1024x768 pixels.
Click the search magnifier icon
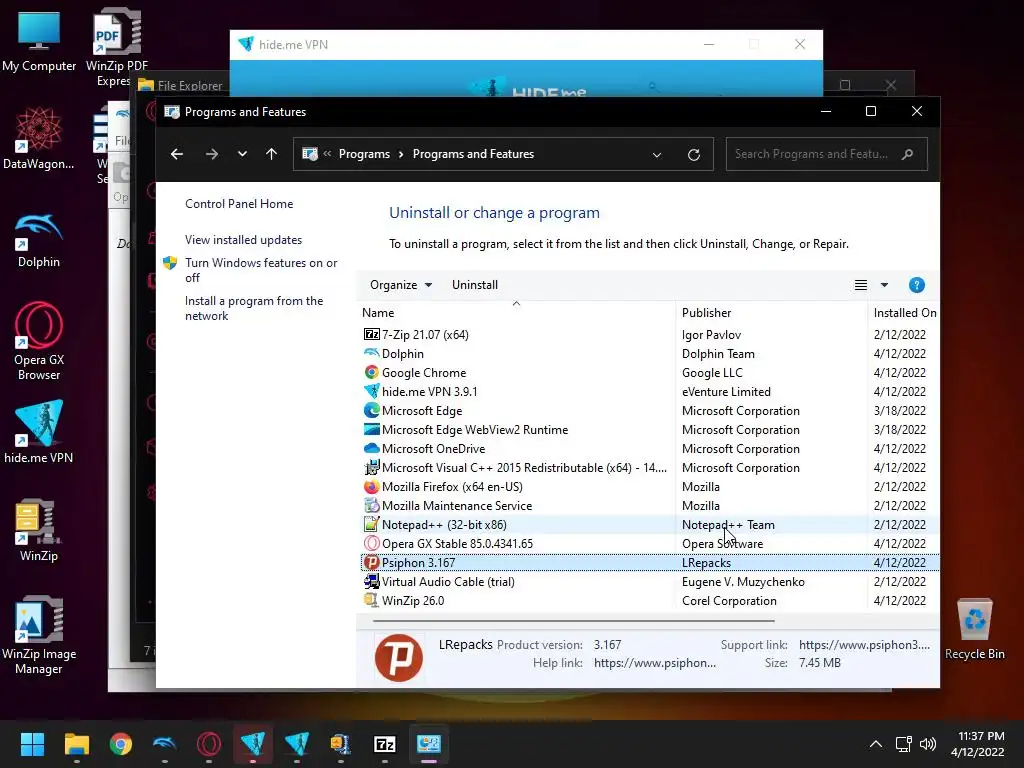coord(907,154)
